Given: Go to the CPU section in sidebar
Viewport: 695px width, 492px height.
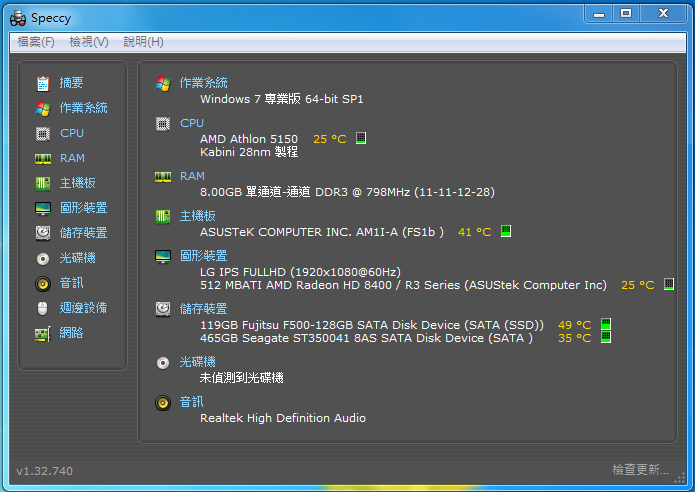Looking at the screenshot, I should coord(72,133).
